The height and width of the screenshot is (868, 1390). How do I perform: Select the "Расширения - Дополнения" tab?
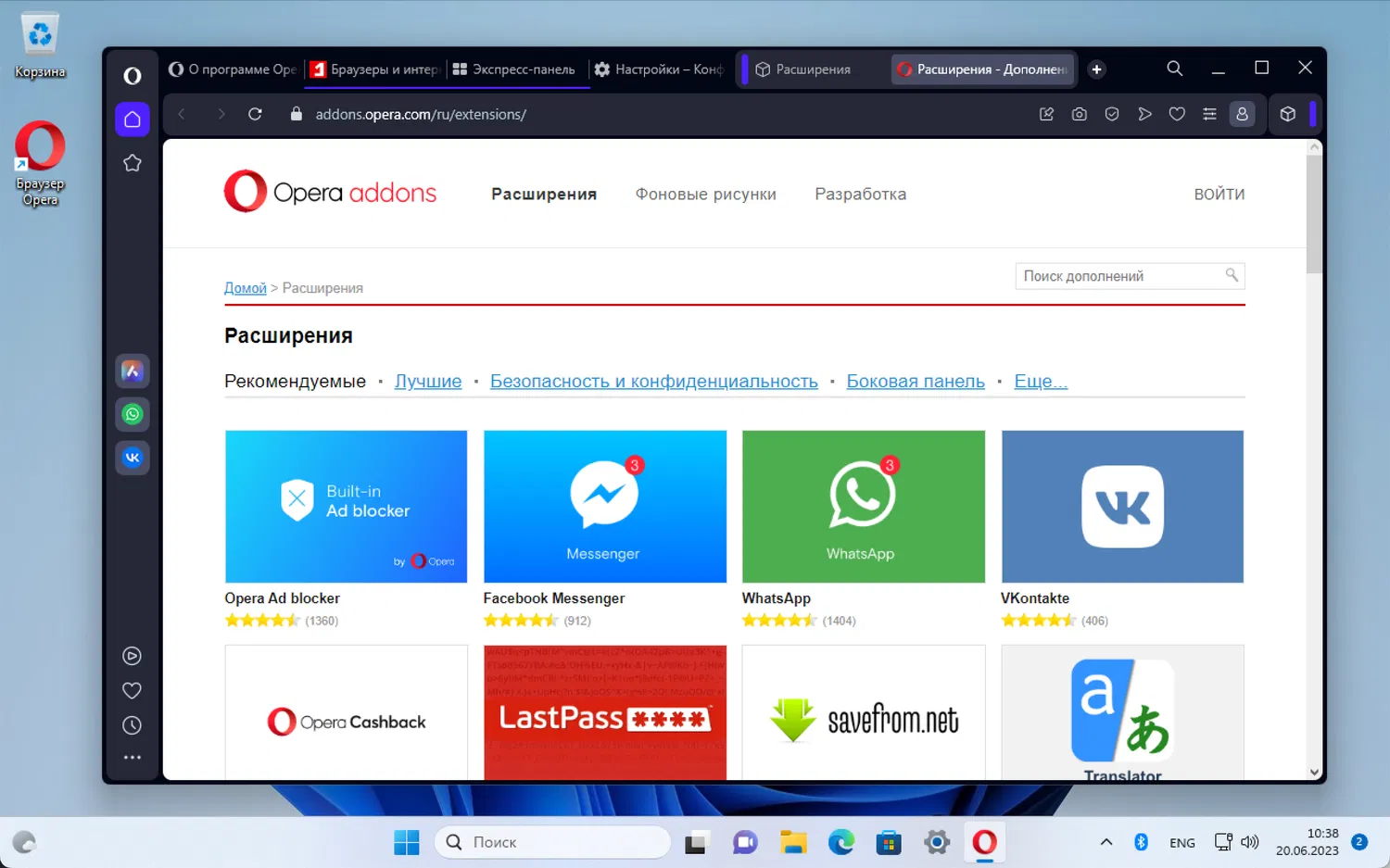coord(983,69)
